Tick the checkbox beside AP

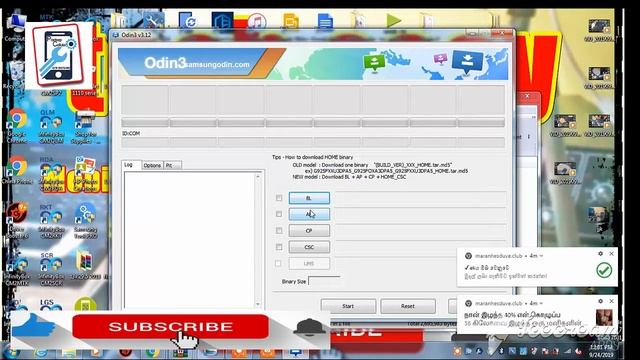pos(279,214)
